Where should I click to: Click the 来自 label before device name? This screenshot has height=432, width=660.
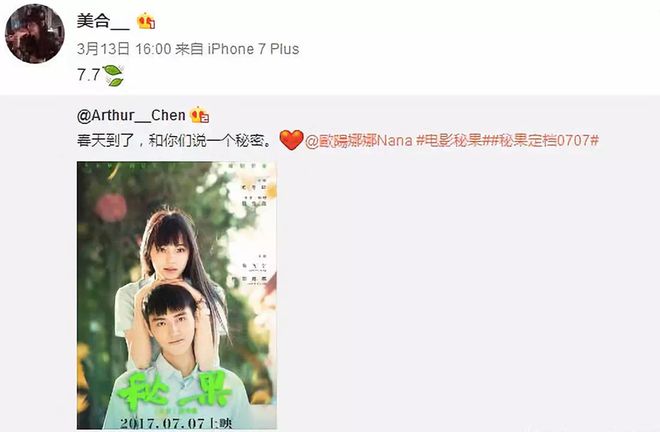(x=189, y=49)
